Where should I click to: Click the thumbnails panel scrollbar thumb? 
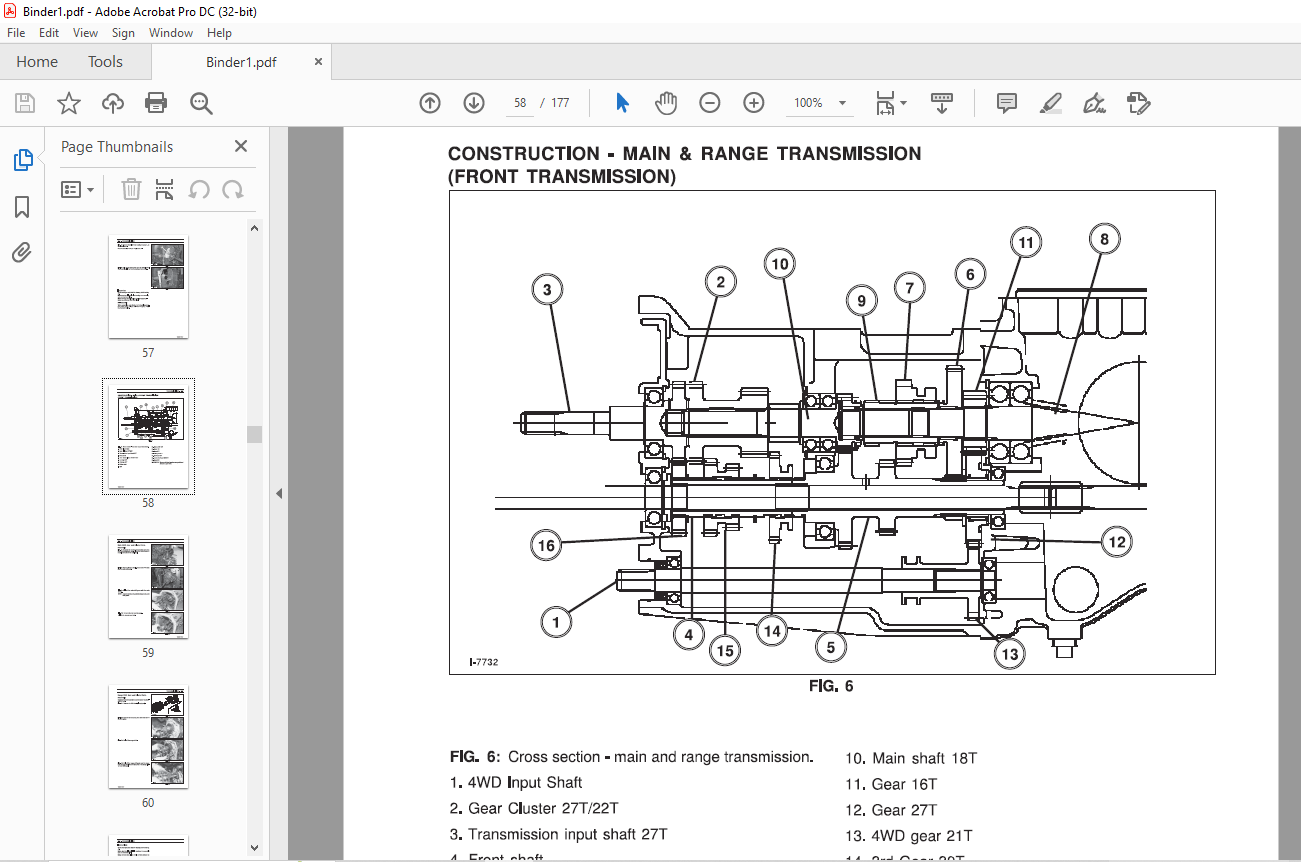coord(254,434)
